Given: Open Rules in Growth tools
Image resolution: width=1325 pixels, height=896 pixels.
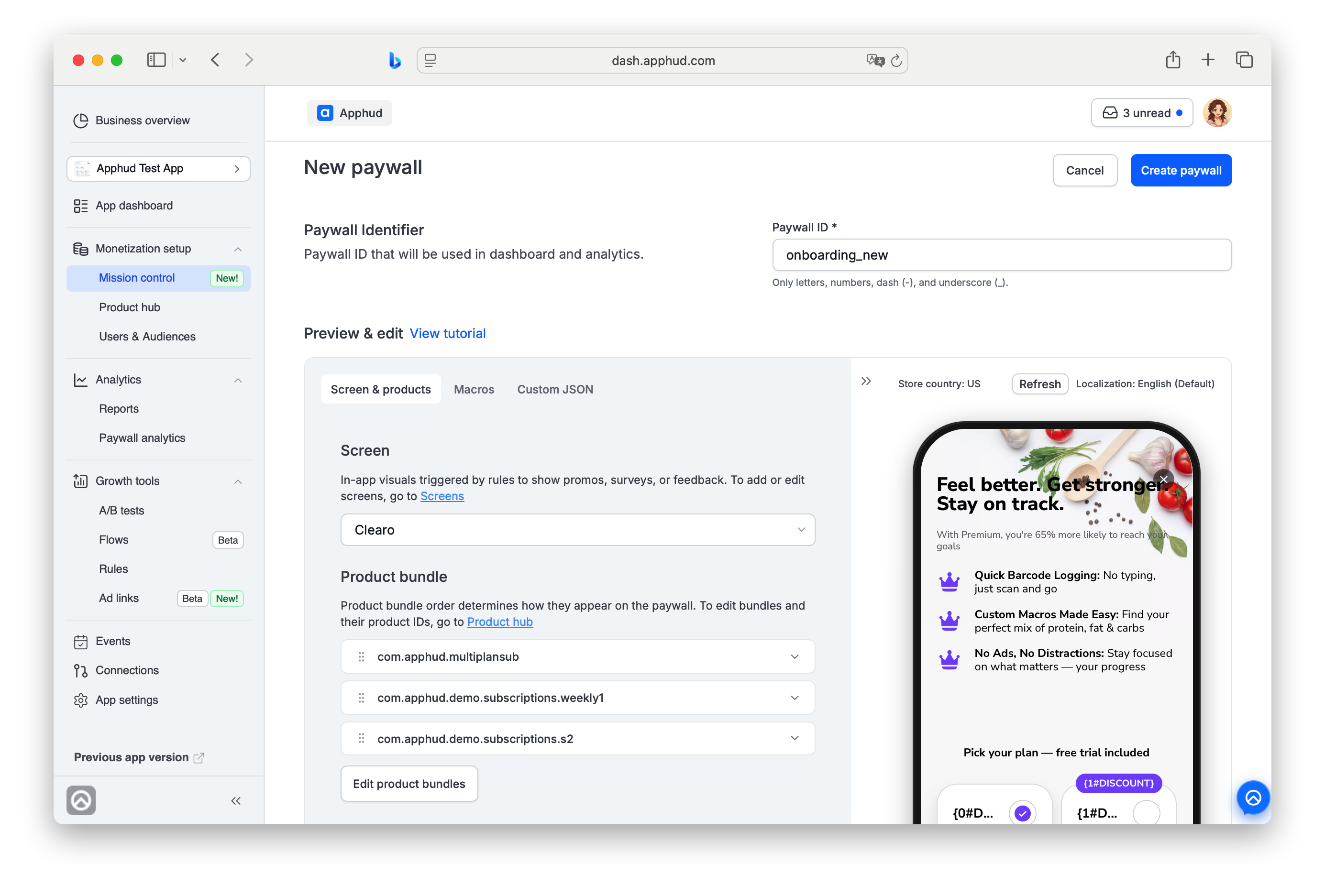Looking at the screenshot, I should (113, 569).
